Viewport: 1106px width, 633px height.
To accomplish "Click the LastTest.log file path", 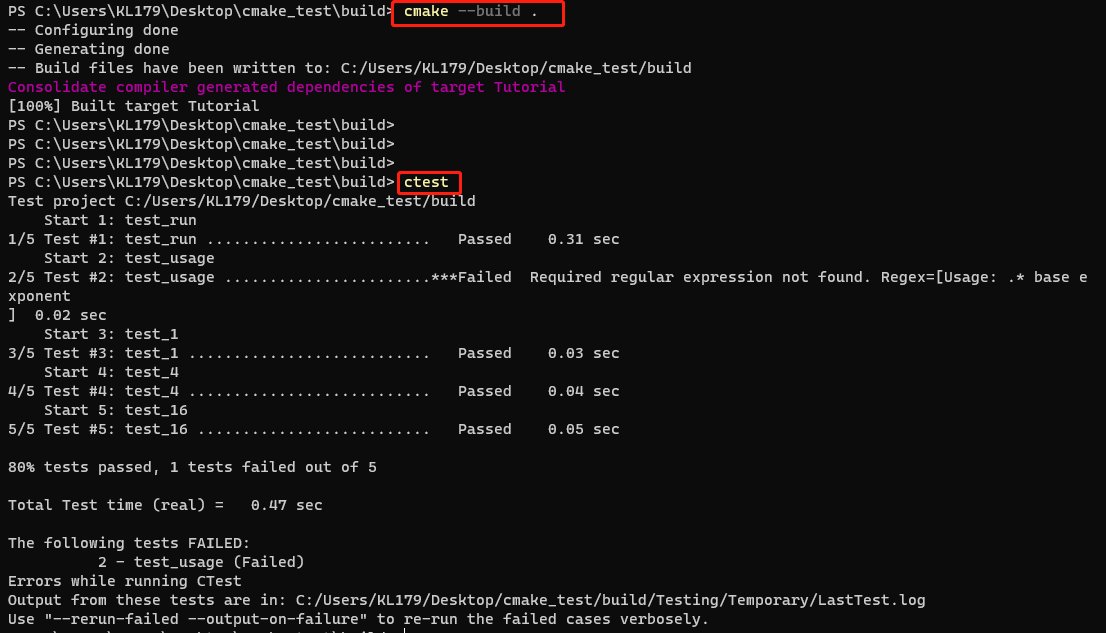I will (610, 601).
